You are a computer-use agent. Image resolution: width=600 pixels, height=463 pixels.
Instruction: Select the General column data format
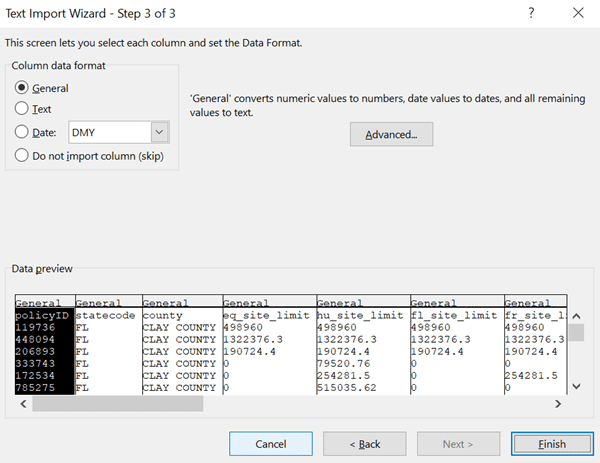tap(23, 88)
